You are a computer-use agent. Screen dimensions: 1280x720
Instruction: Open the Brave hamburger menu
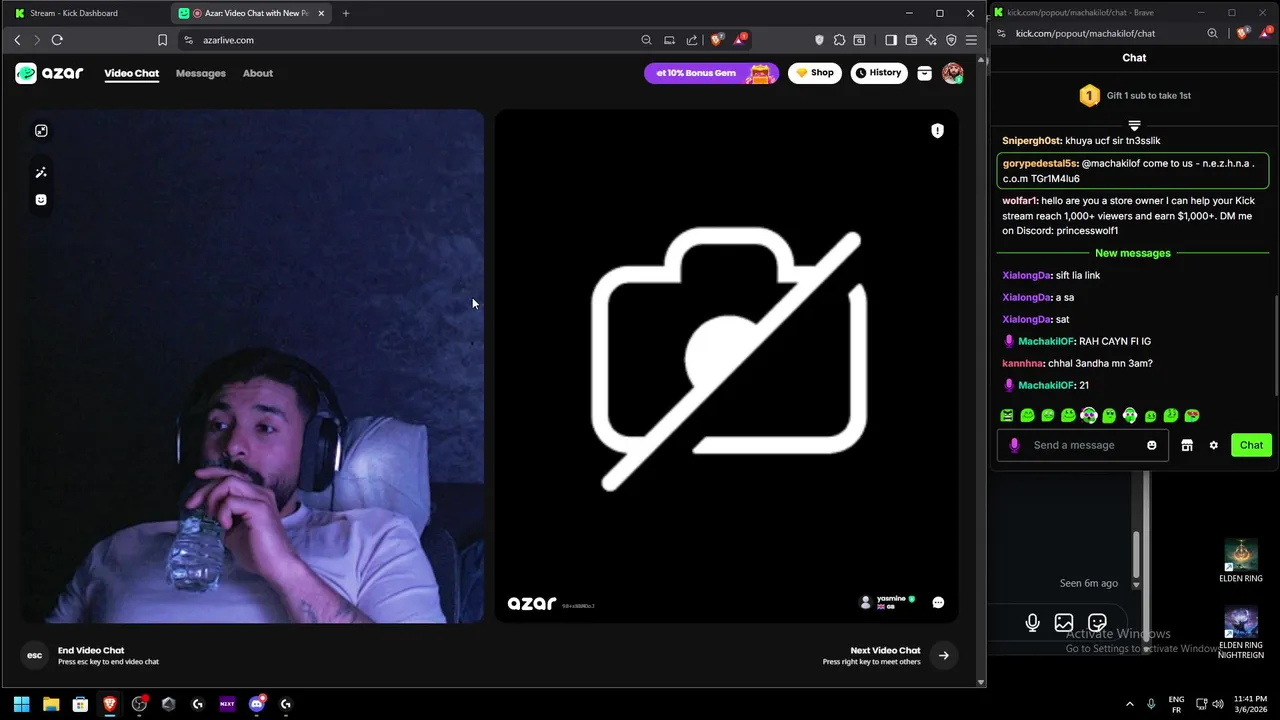click(x=971, y=40)
